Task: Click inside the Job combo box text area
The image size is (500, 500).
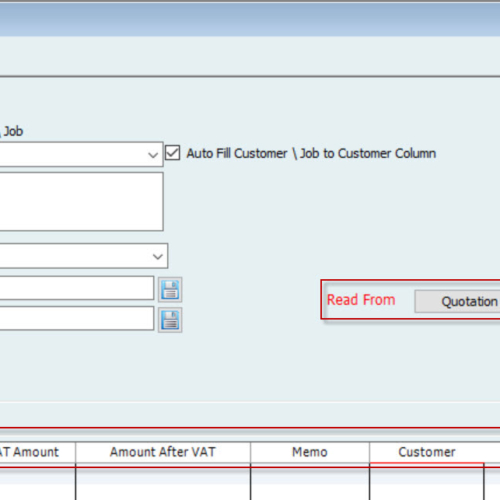Action: pyautogui.click(x=72, y=155)
